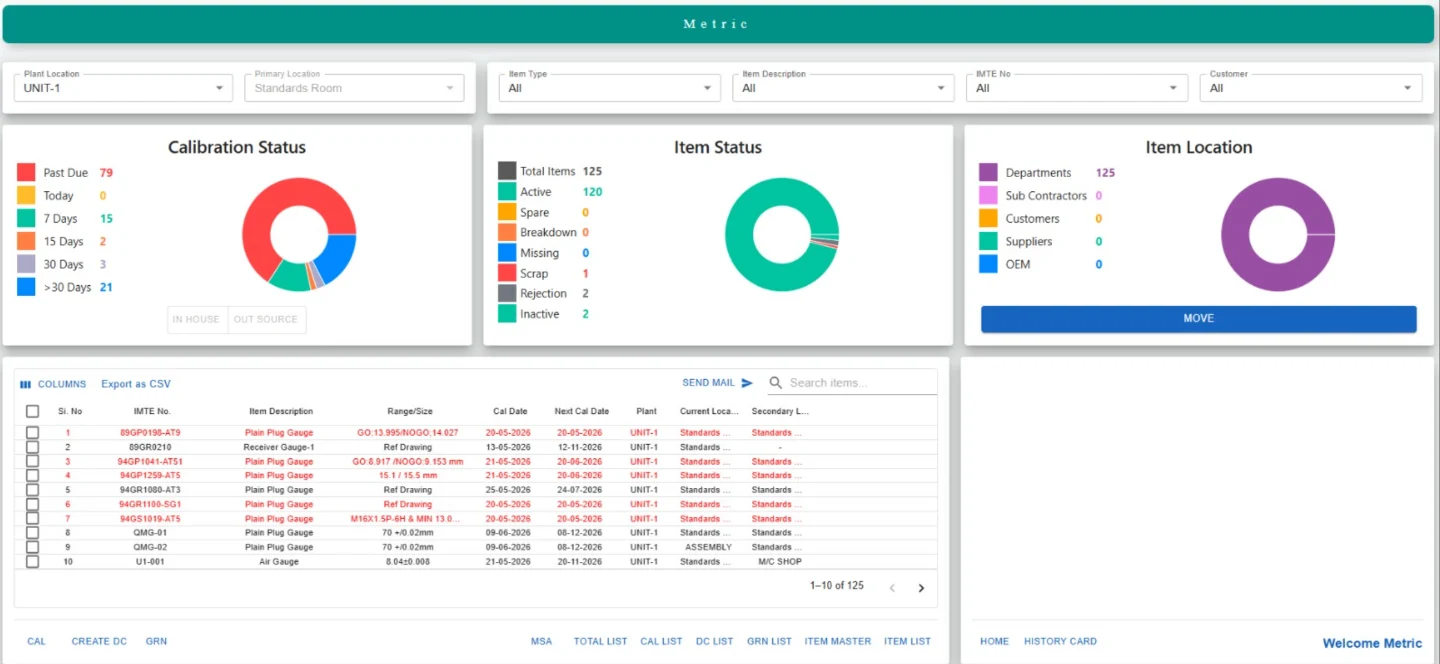Go to next table page arrow
The height and width of the screenshot is (664, 1440).
(x=921, y=588)
